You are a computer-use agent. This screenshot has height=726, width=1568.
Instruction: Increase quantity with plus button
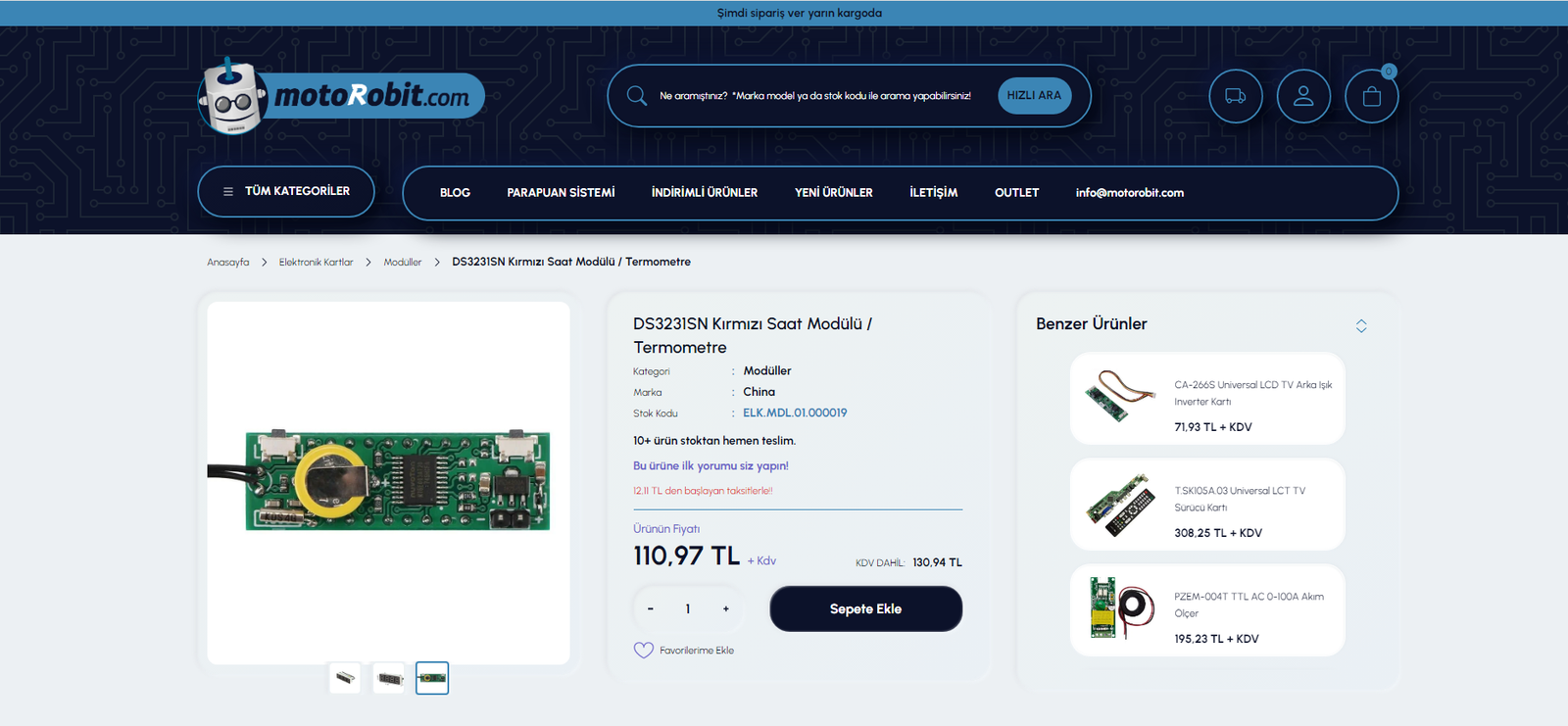pyautogui.click(x=726, y=608)
